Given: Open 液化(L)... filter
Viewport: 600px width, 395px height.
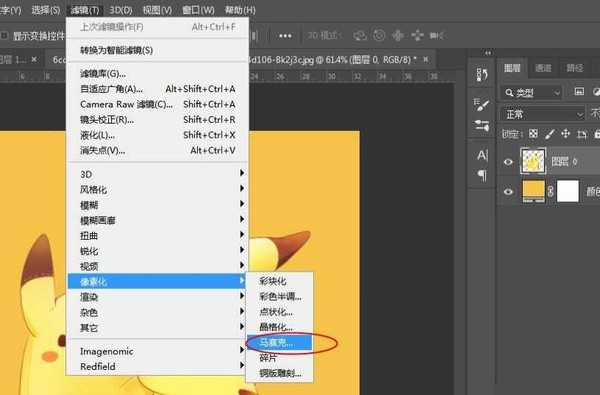Looking at the screenshot, I should pos(157,135).
